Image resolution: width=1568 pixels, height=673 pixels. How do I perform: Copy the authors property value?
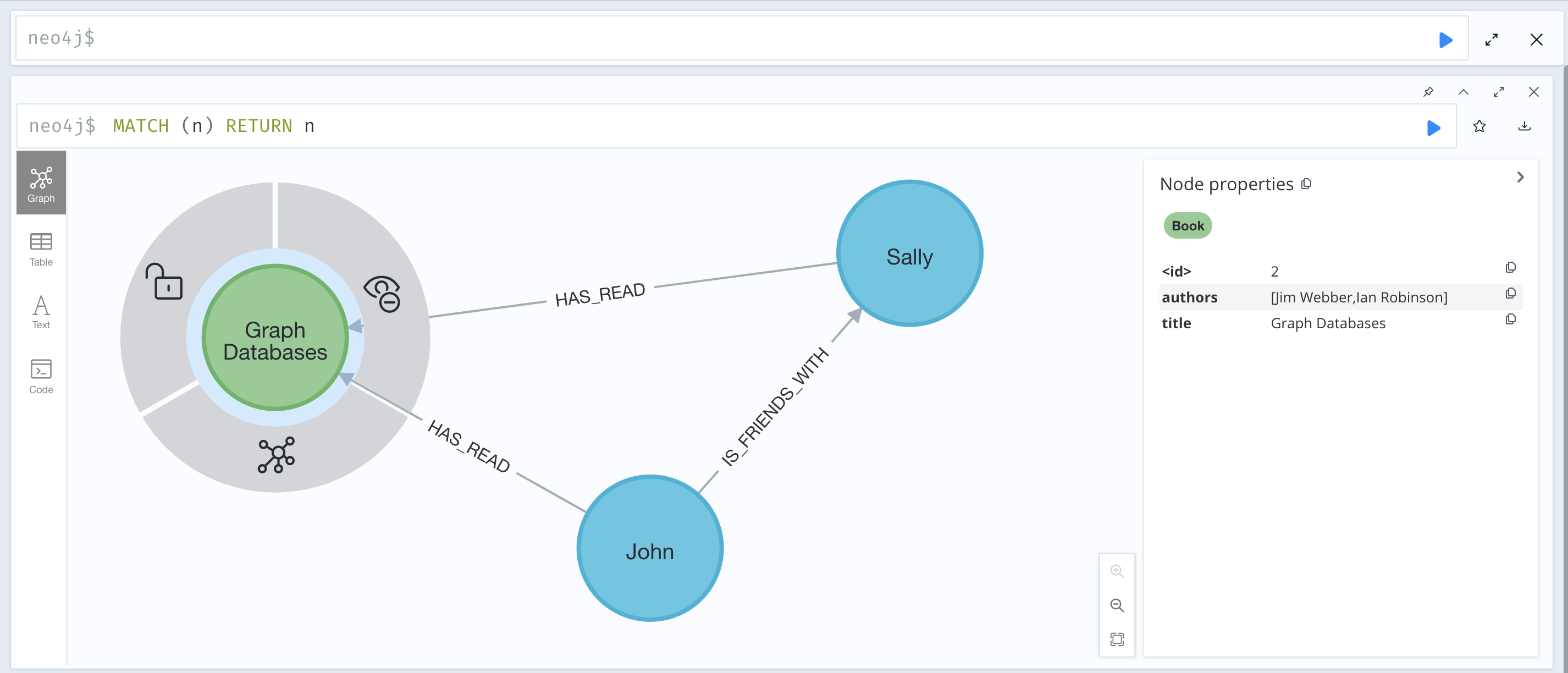click(x=1510, y=294)
